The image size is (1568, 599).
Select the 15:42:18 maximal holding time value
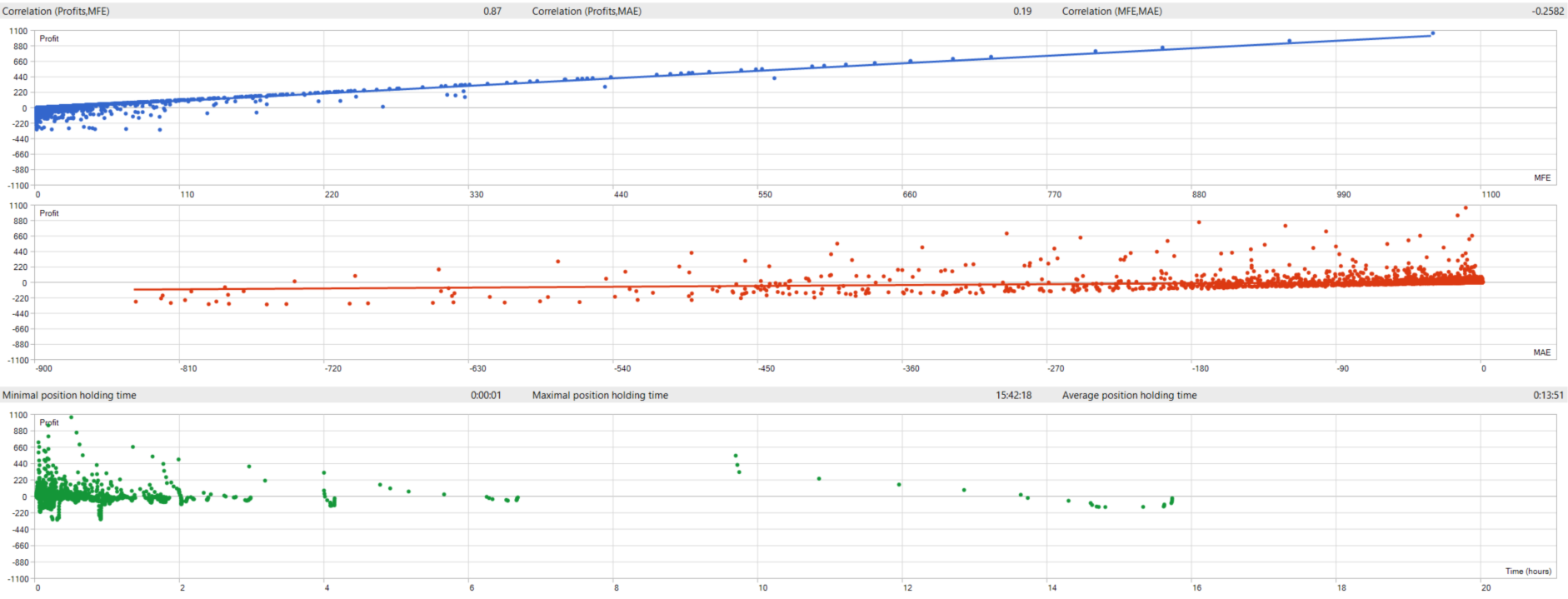pos(1013,395)
